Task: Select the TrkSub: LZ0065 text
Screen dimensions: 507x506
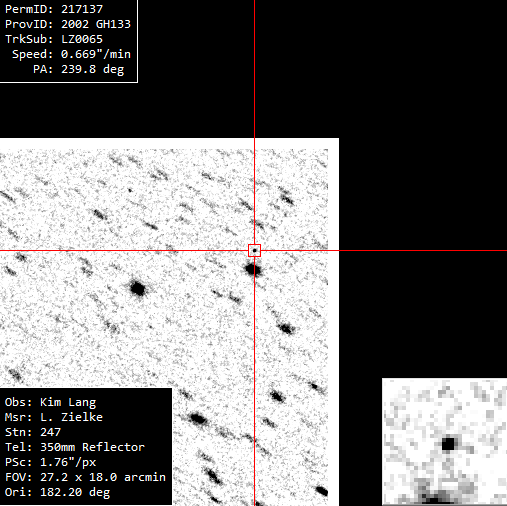Action: [x=54, y=39]
